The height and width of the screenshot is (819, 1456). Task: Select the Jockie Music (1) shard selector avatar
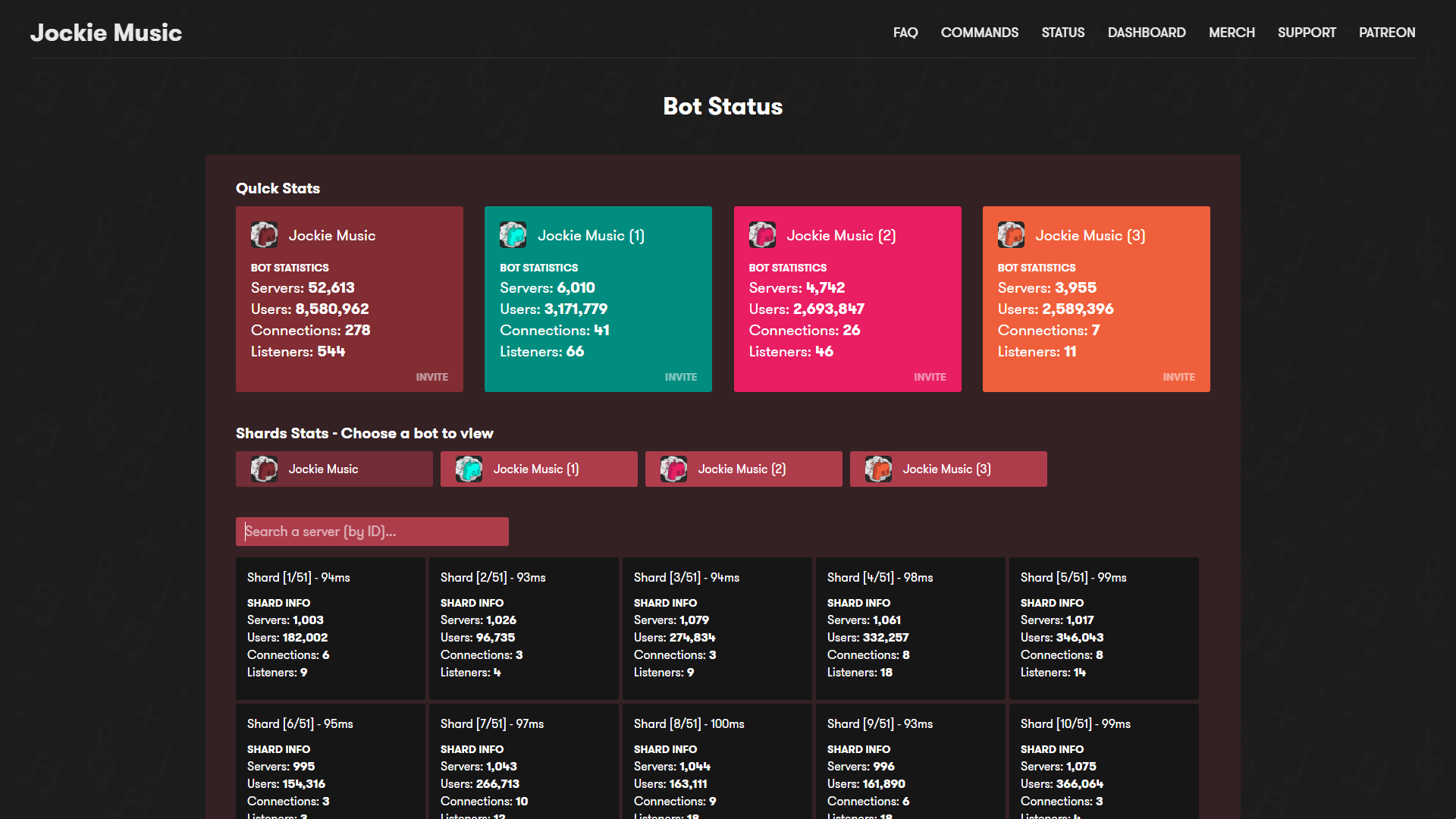tap(469, 469)
